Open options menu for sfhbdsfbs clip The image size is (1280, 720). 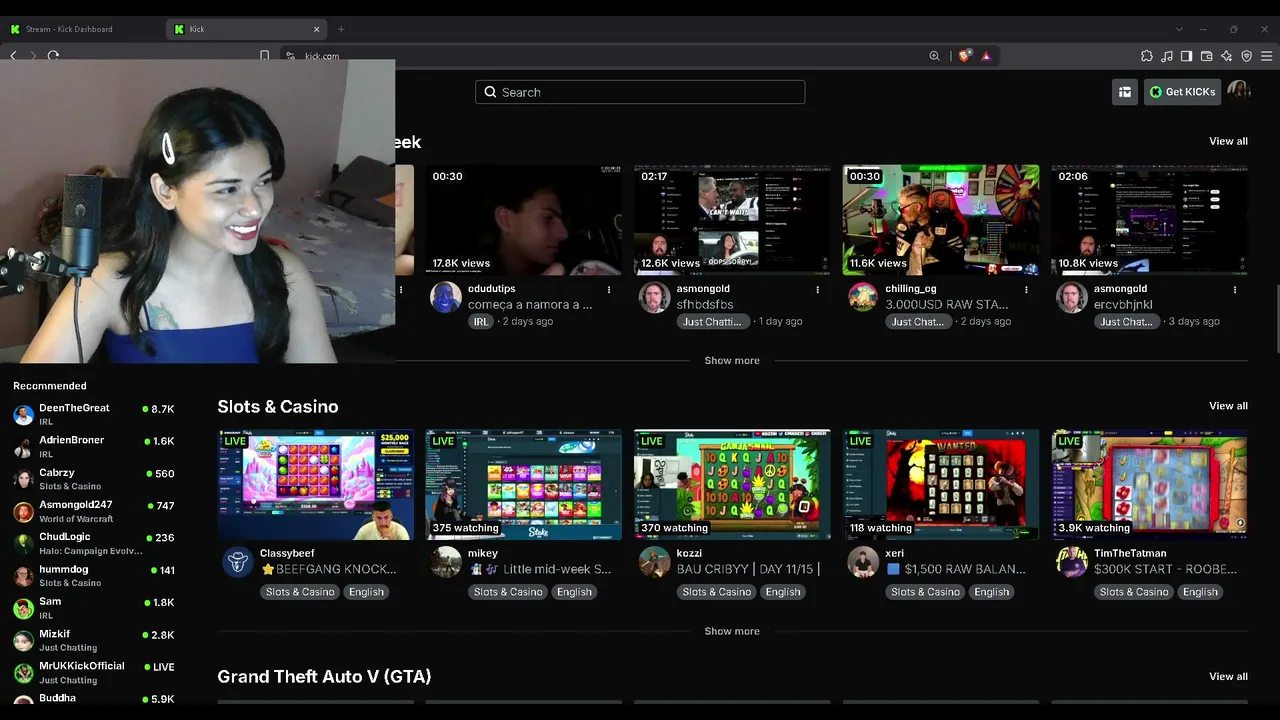pos(817,290)
